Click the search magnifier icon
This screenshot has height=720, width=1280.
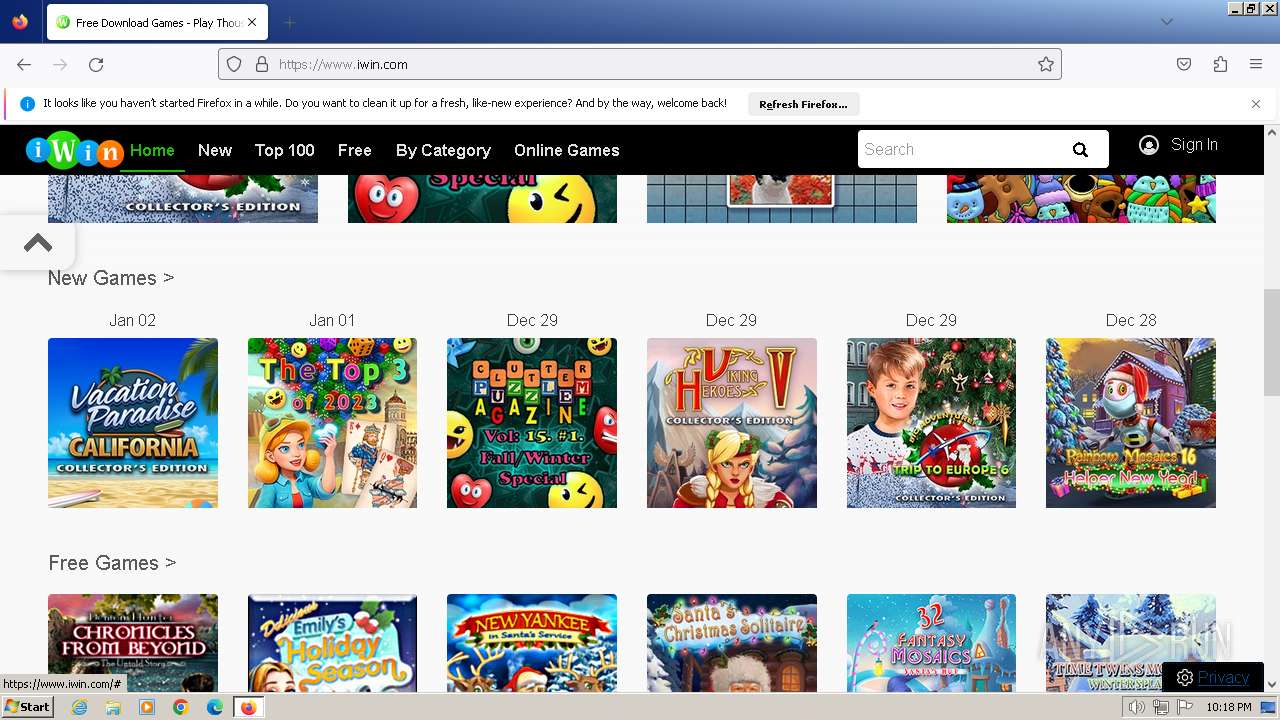(x=1080, y=150)
